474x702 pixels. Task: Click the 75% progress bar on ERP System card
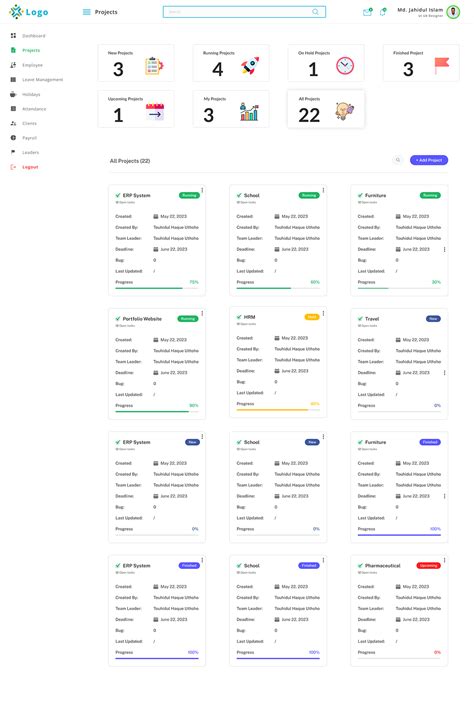click(157, 288)
